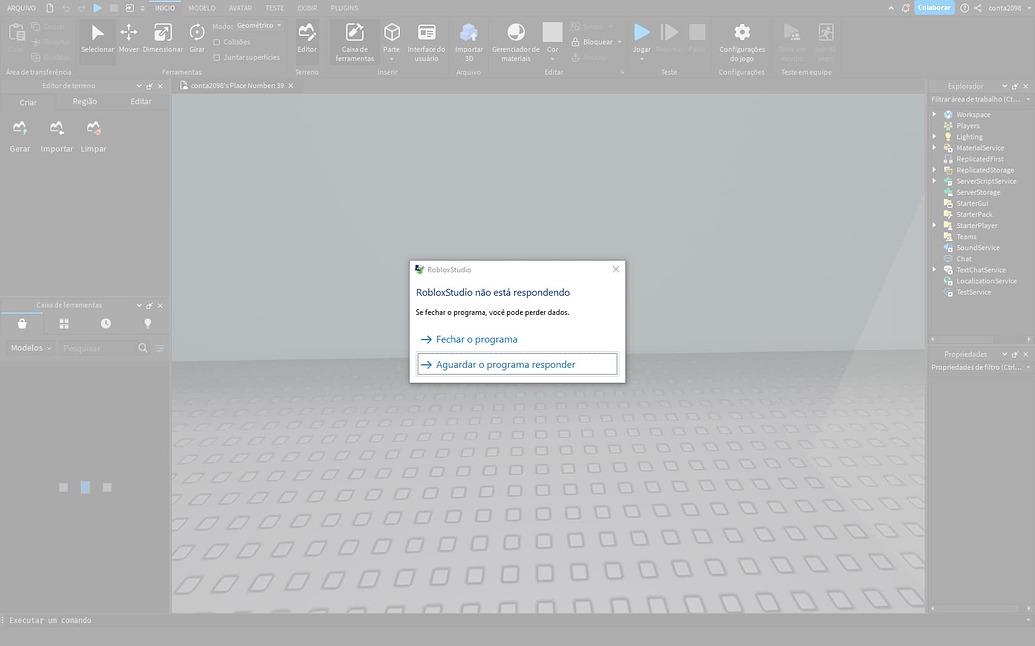Switch to the MODELO ribbon tab

pyautogui.click(x=201, y=7)
